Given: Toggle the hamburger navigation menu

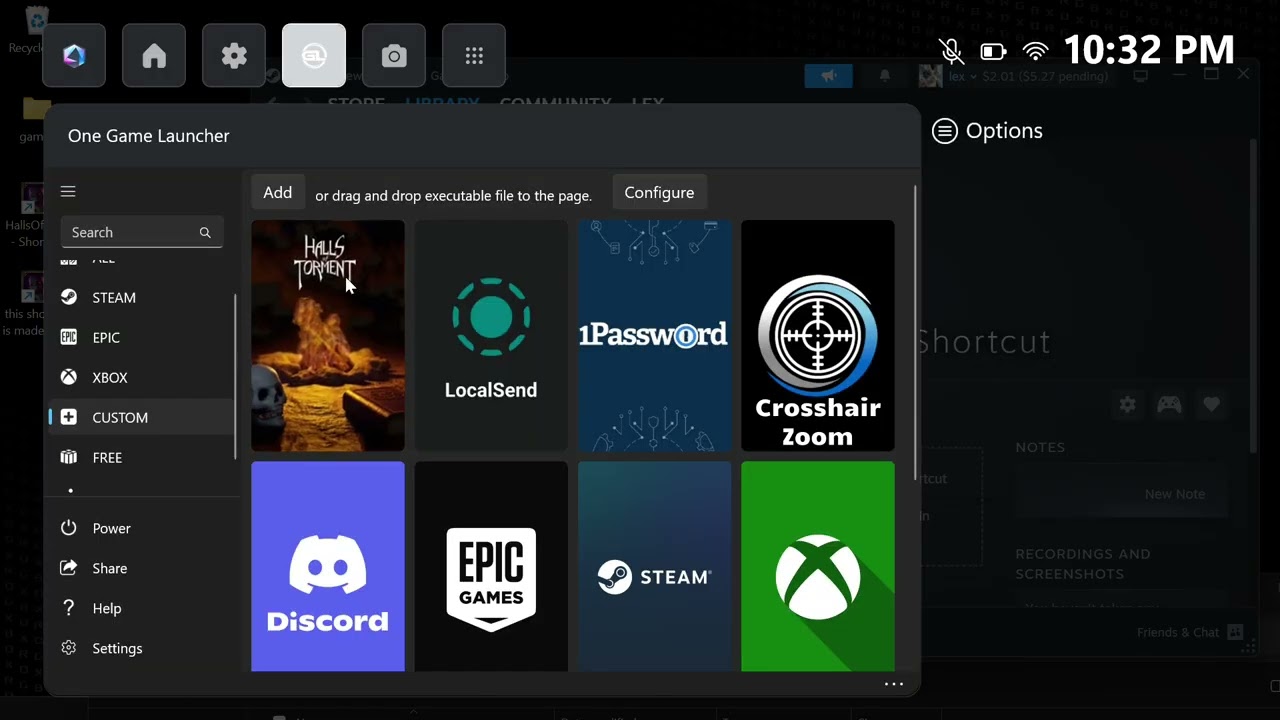Looking at the screenshot, I should click(68, 192).
